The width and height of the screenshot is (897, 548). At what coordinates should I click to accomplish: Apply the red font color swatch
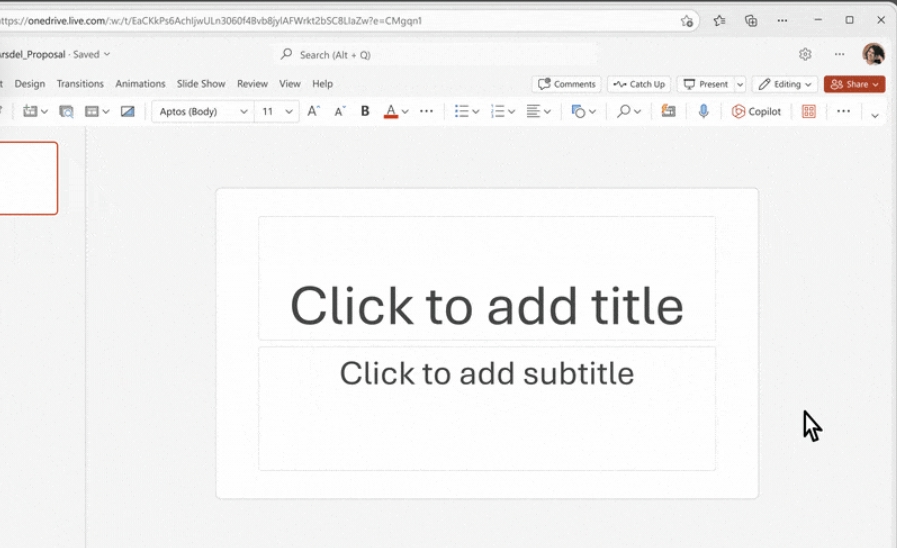click(x=391, y=112)
